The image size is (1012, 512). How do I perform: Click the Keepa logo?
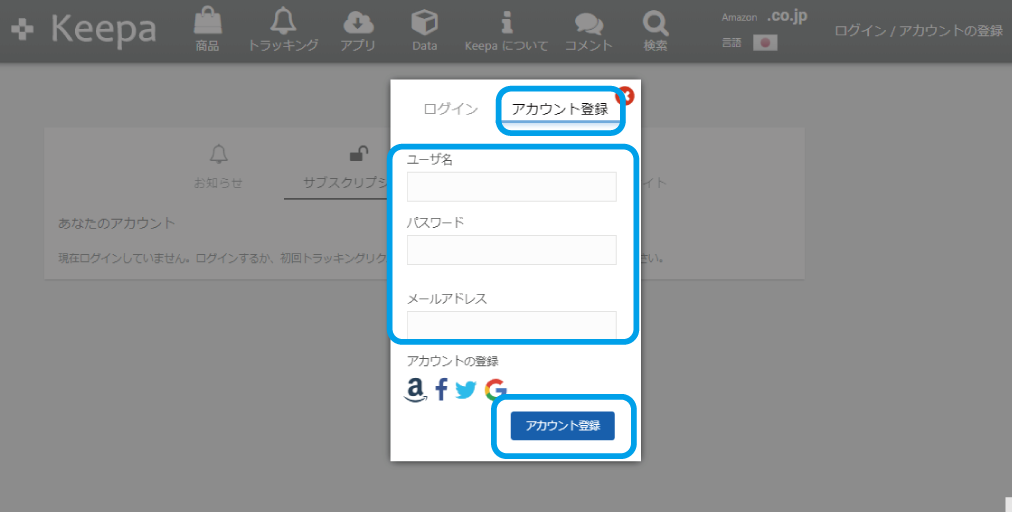pos(84,30)
